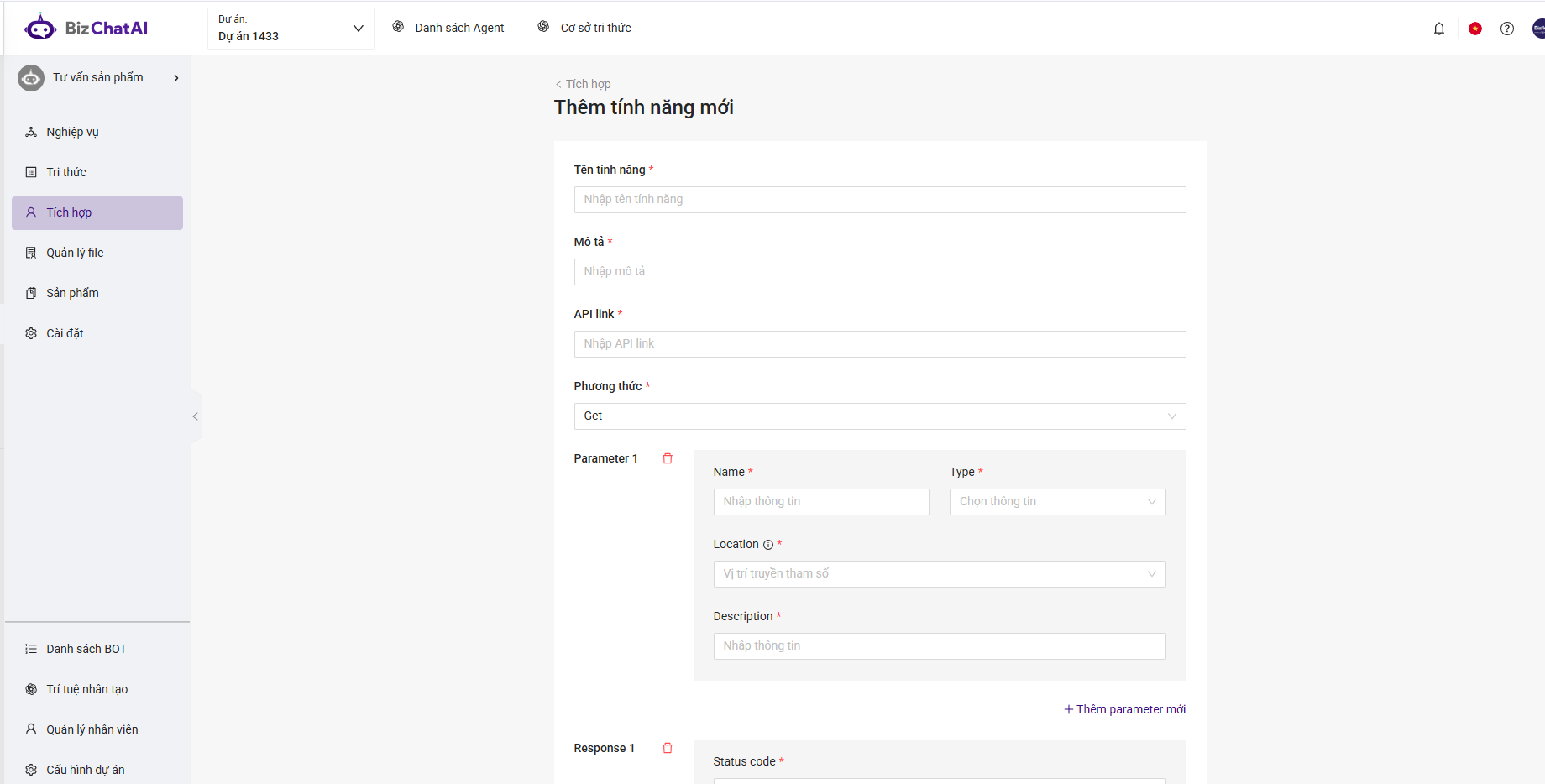Click the Quản lý nhân viên person icon
Viewport: 1545px width, 784px height.
31,729
